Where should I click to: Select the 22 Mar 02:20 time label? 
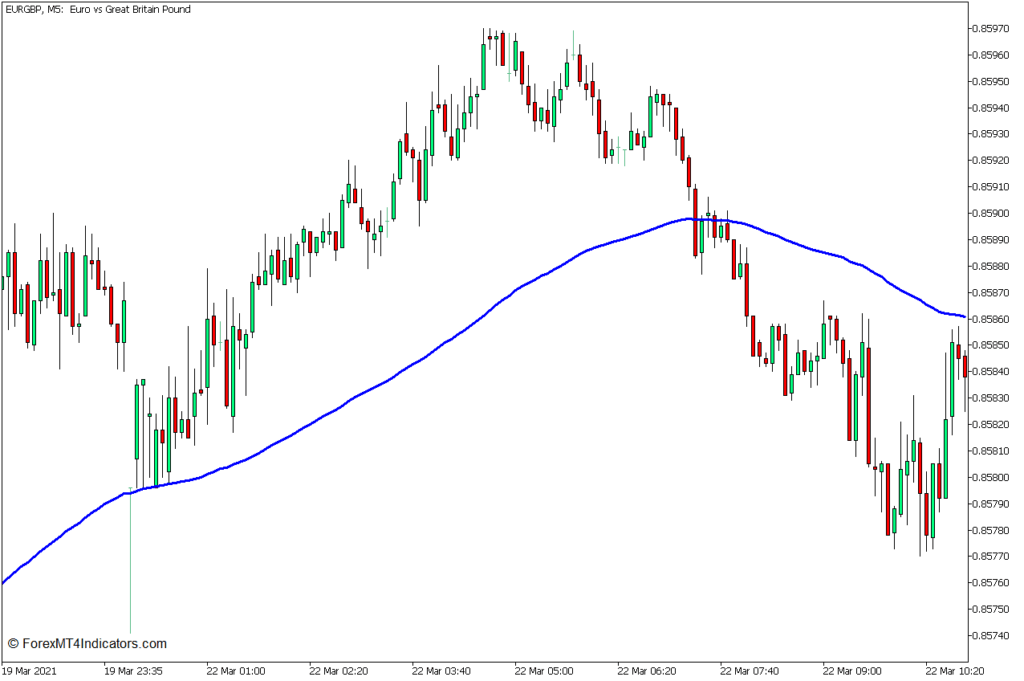pos(340,670)
